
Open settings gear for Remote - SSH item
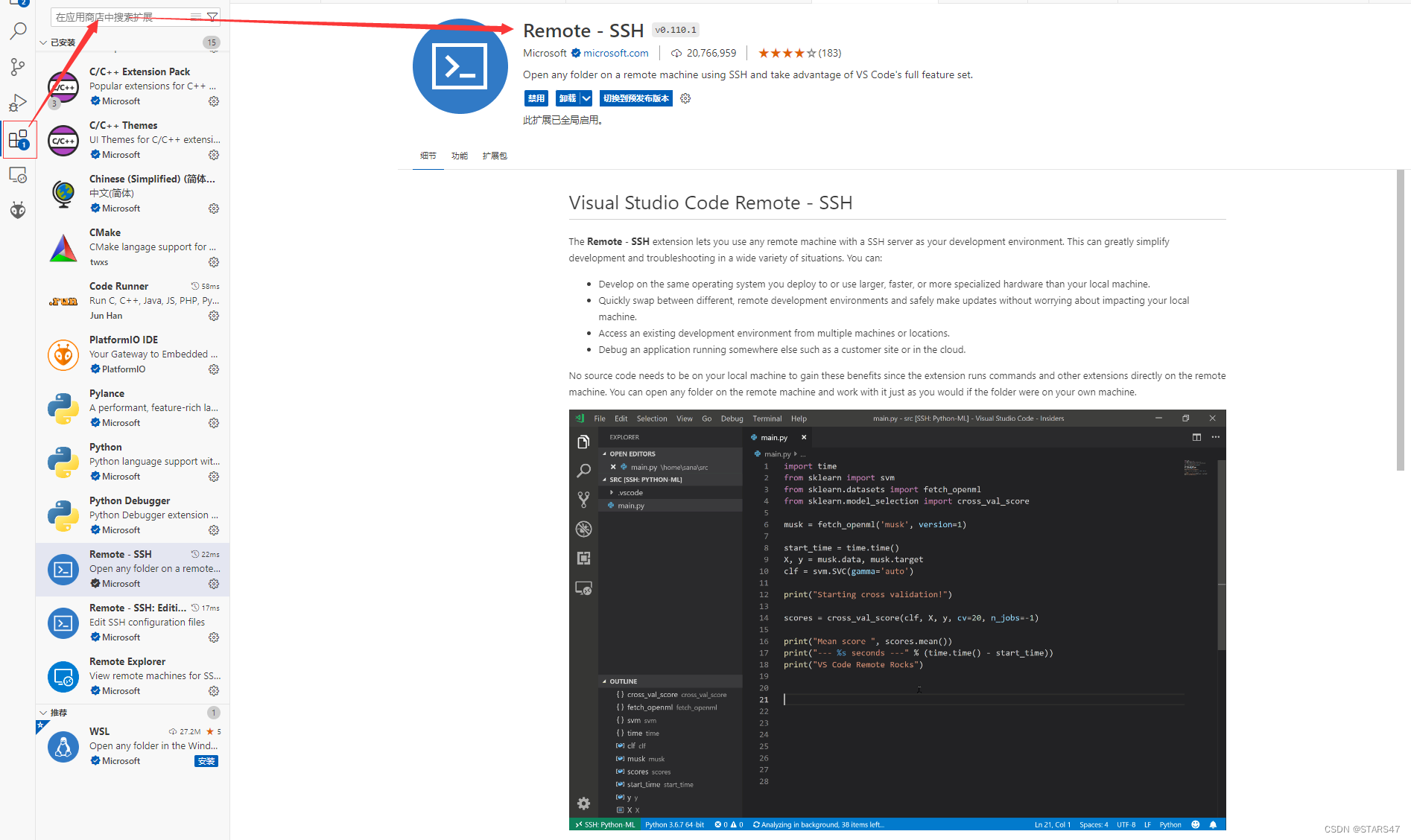click(x=214, y=584)
